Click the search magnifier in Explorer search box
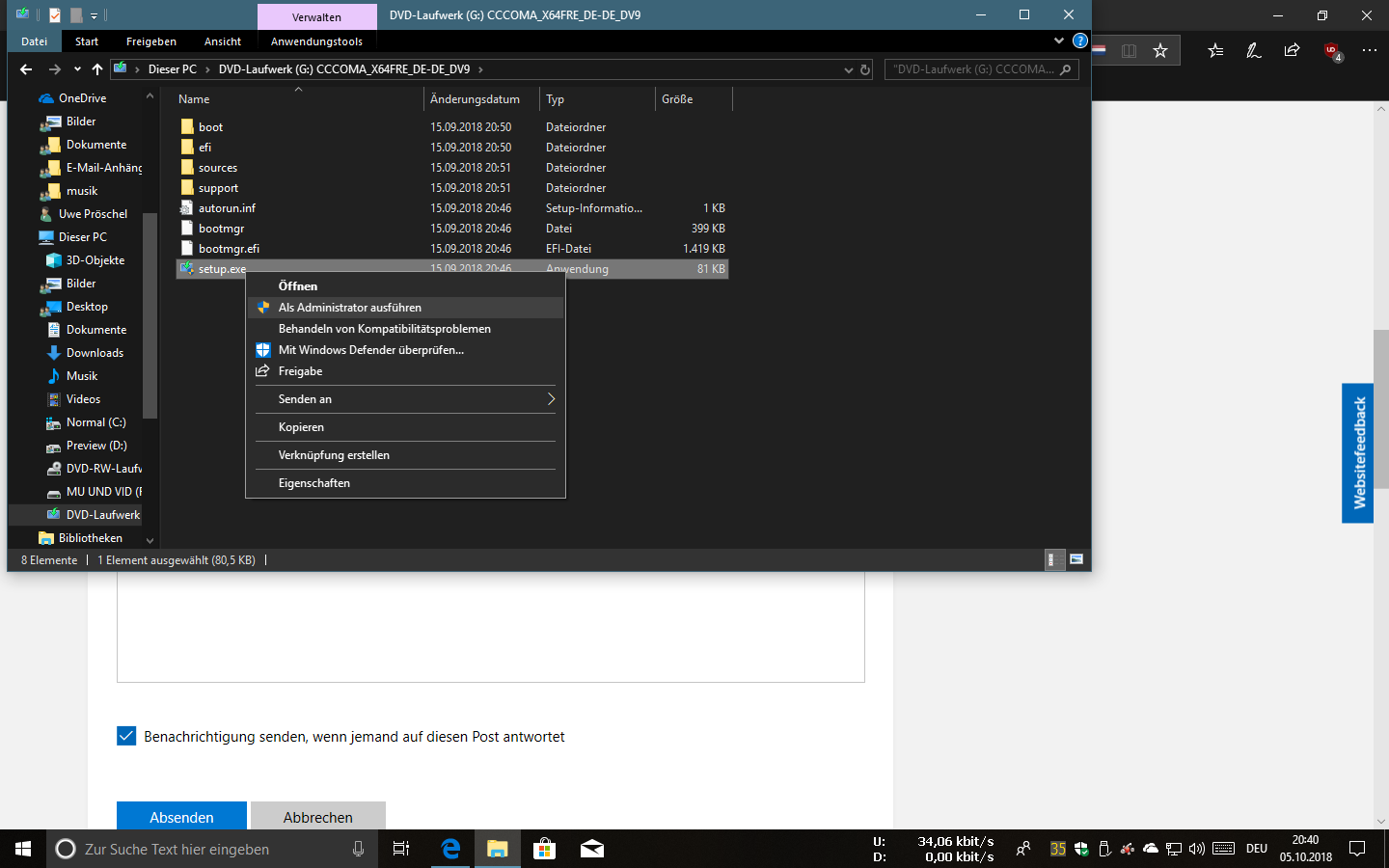This screenshot has width=1389, height=868. point(1065,69)
